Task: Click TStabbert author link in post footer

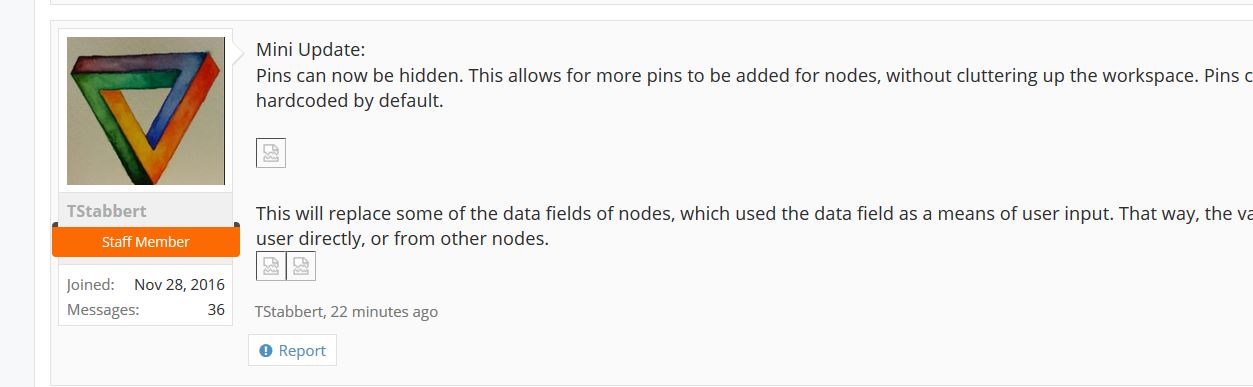Action: click(x=289, y=312)
